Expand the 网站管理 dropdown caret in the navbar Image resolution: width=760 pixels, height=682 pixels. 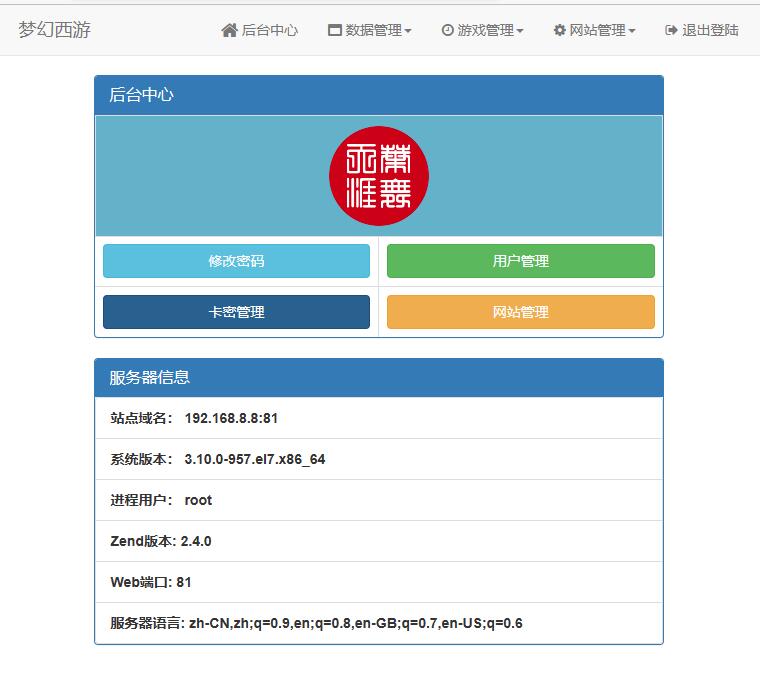pos(632,31)
